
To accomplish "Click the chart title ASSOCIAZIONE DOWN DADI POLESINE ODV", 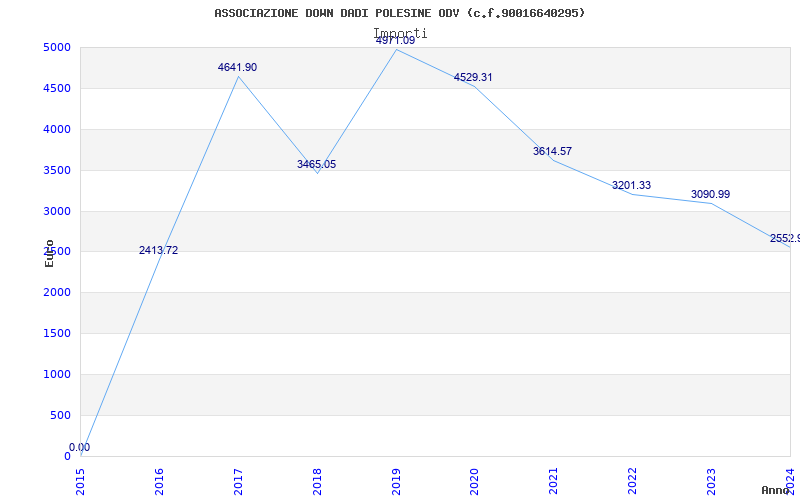I will coord(399,13).
